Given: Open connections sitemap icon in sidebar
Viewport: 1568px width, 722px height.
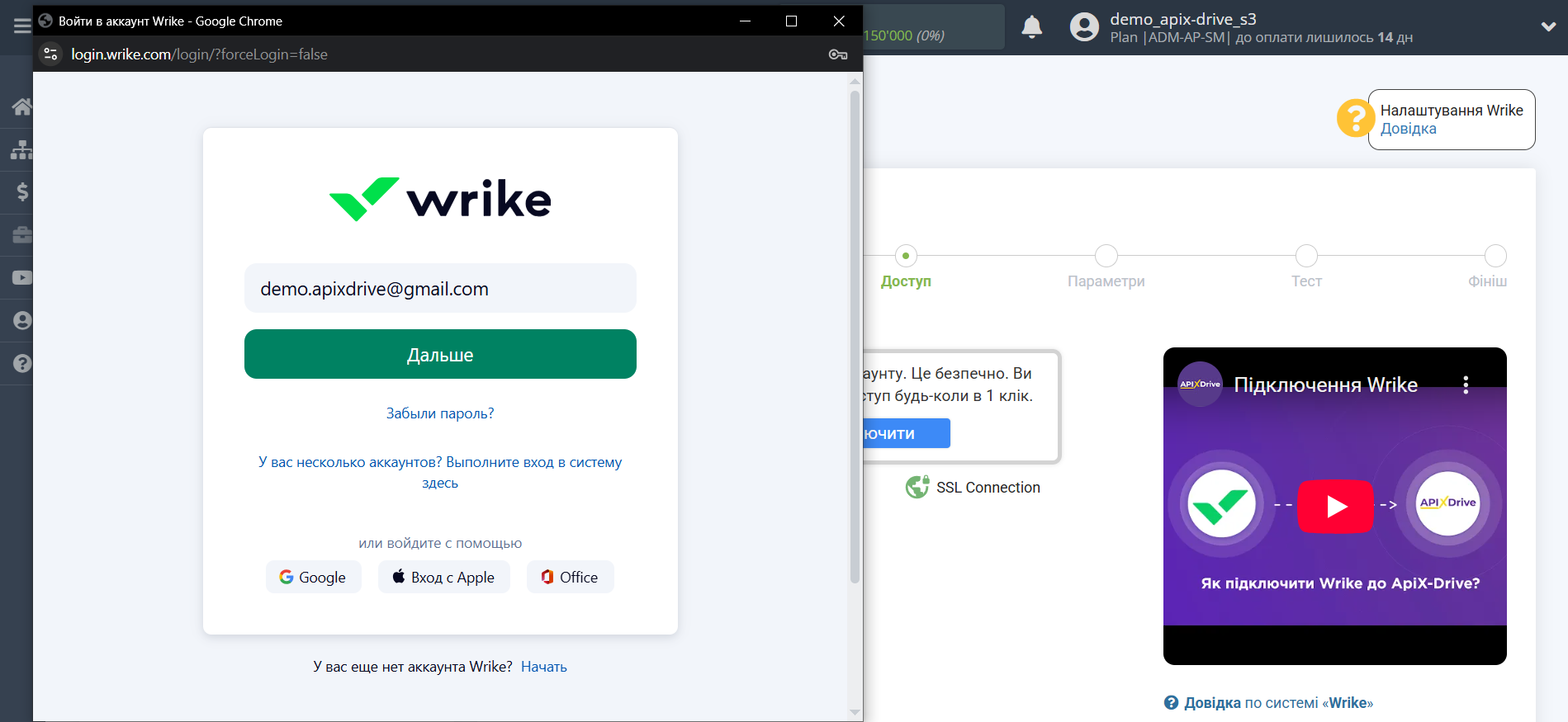Looking at the screenshot, I should click(x=22, y=149).
